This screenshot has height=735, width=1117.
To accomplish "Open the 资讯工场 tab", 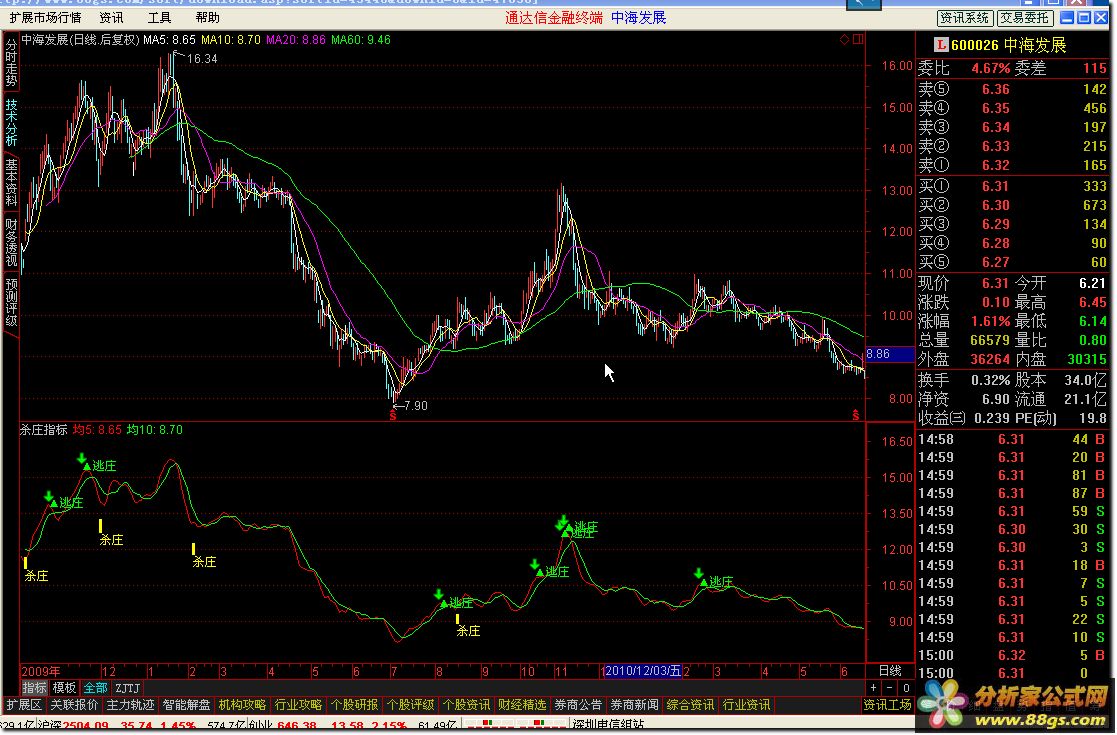I will coord(888,705).
